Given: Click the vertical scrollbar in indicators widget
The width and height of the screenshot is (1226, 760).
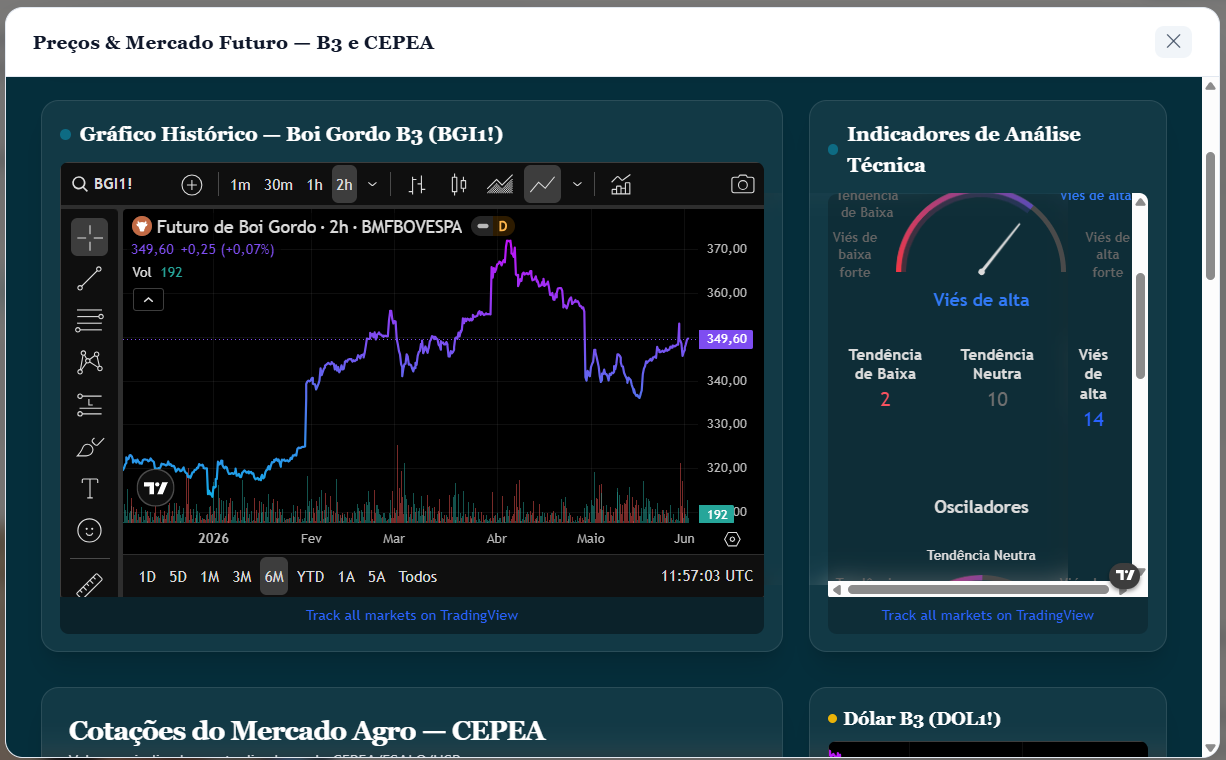Looking at the screenshot, I should tap(1140, 326).
